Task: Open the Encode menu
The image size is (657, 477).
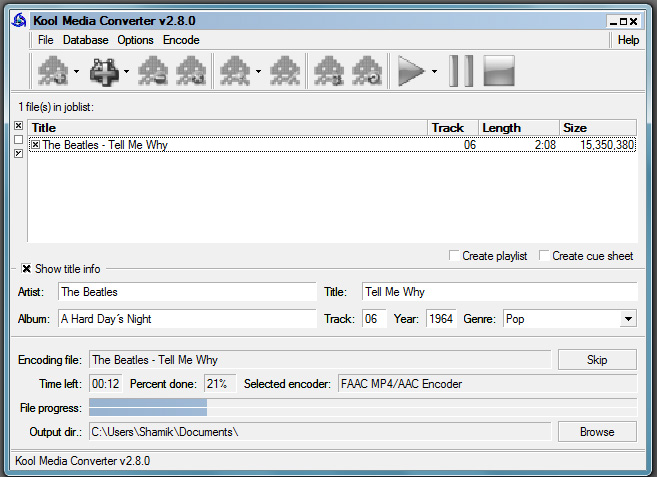Action: pos(181,40)
